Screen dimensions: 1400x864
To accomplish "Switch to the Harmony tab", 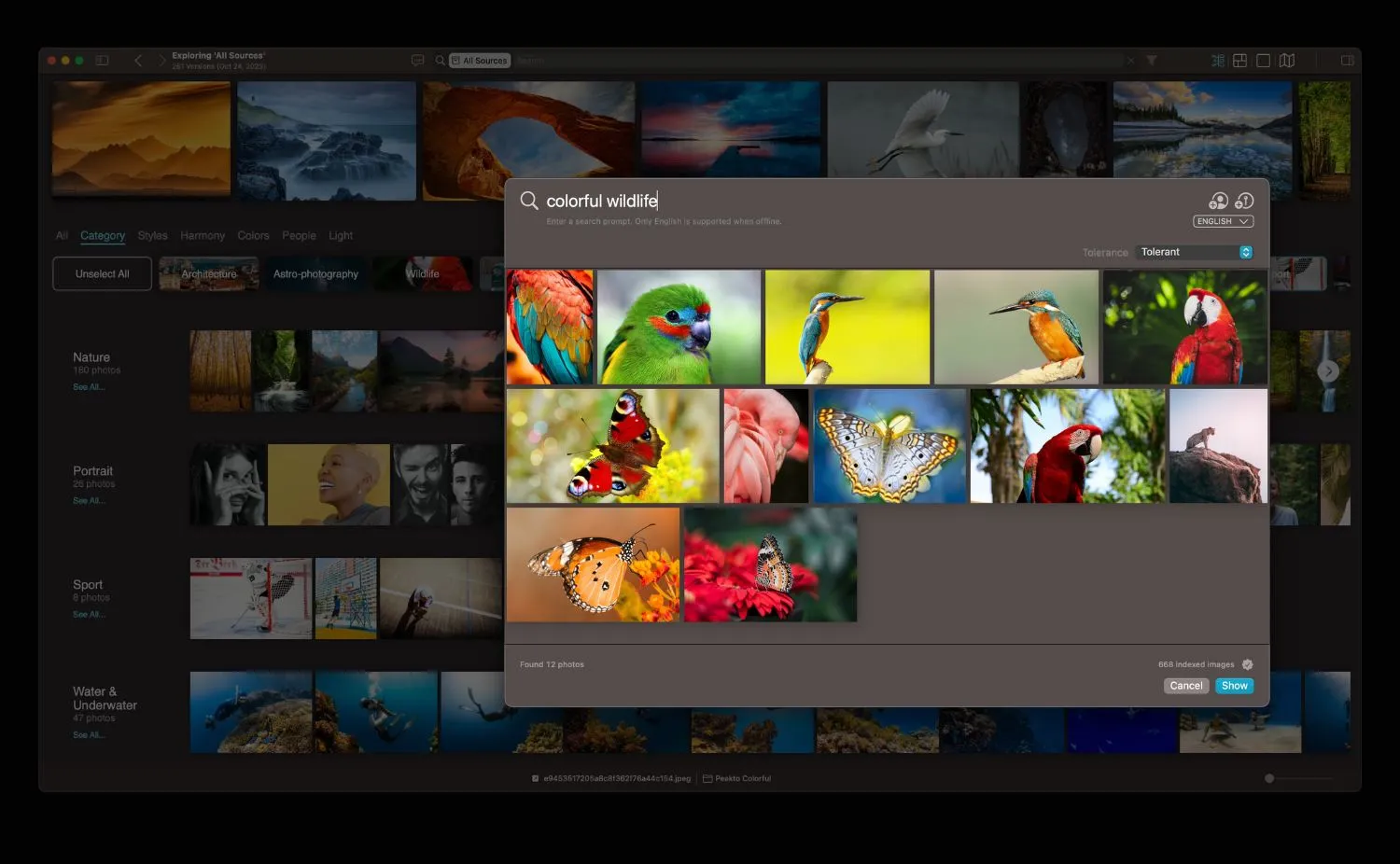I will 203,236.
